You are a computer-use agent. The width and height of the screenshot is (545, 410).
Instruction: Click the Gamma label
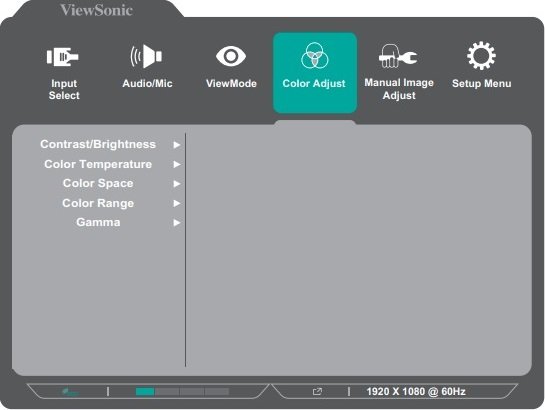point(98,222)
